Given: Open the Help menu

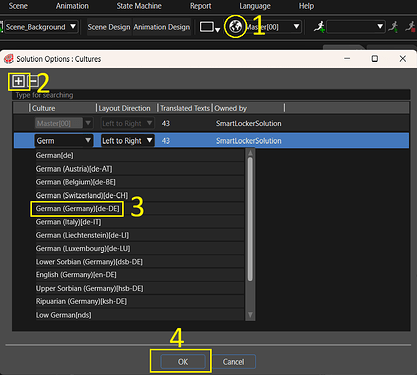Looking at the screenshot, I should [x=306, y=6].
